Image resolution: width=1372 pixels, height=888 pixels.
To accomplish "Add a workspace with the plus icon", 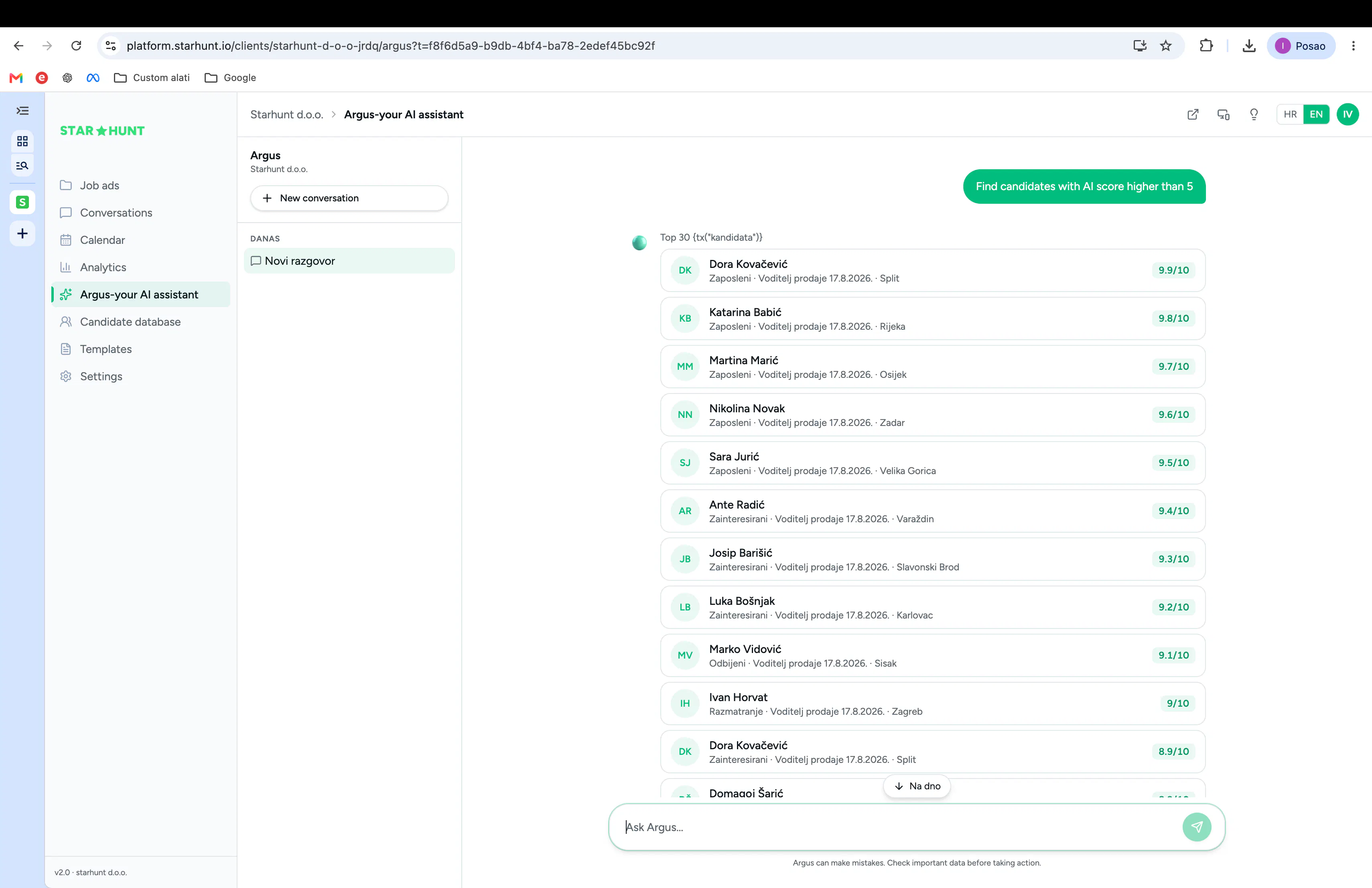I will click(22, 233).
